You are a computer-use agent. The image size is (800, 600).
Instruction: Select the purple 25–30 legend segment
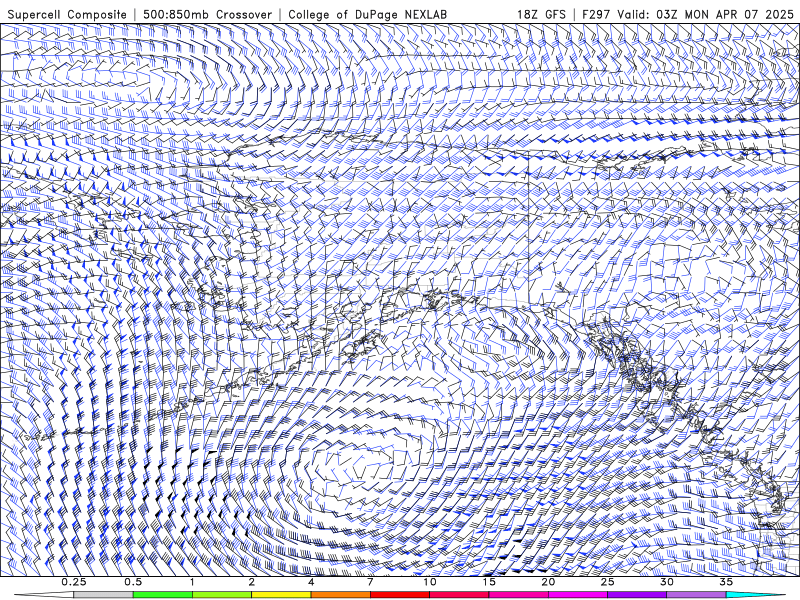[x=637, y=595]
